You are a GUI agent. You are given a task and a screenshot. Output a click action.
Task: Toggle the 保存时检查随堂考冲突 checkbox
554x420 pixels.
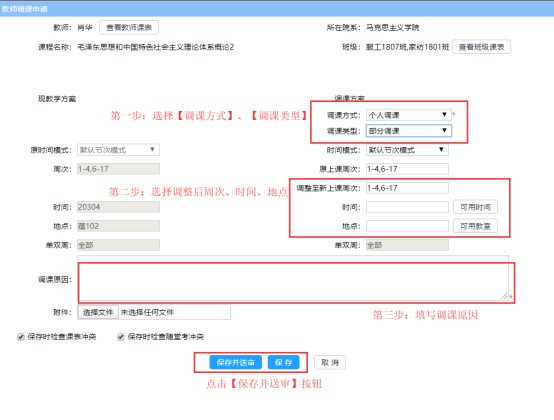[121, 337]
